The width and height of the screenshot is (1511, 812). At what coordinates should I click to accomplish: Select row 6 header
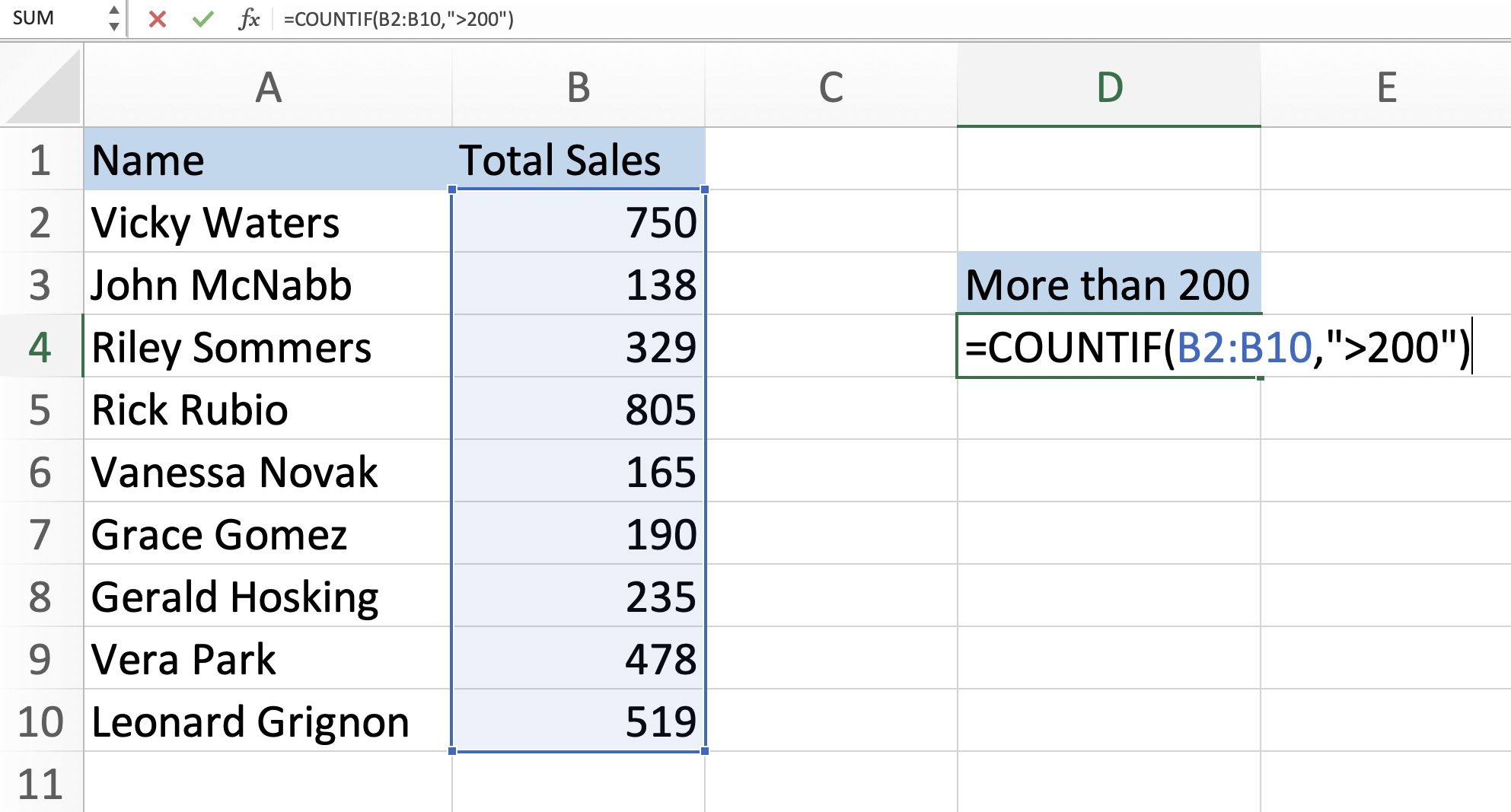pos(41,472)
